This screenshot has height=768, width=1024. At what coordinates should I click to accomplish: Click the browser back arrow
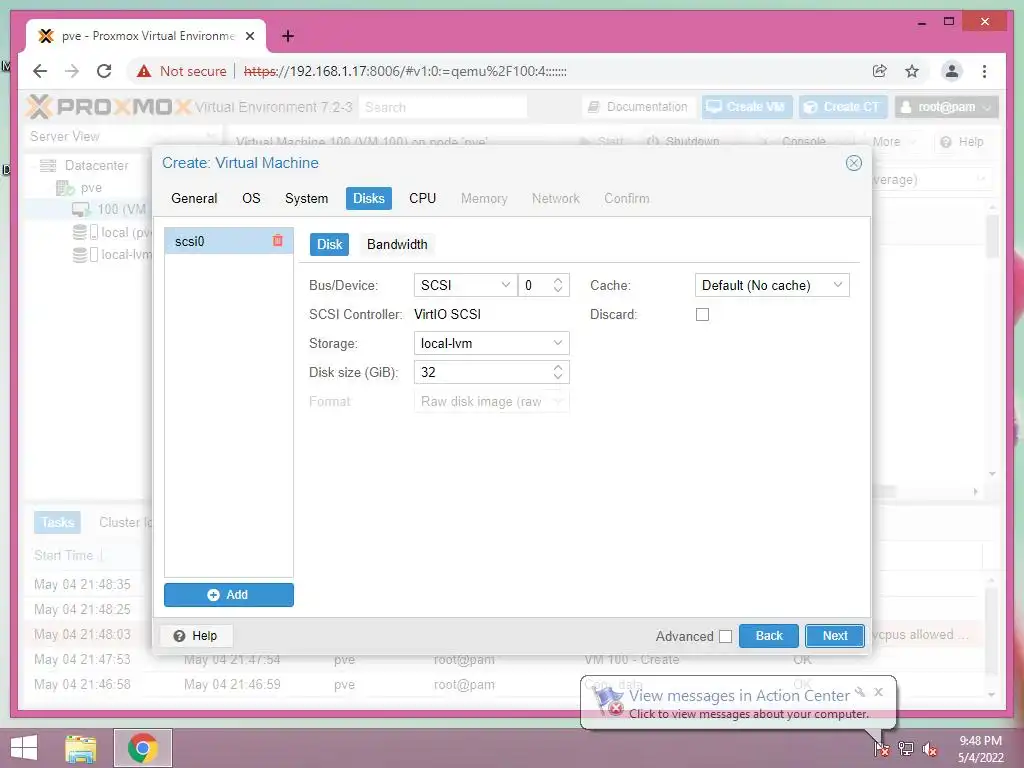click(40, 71)
